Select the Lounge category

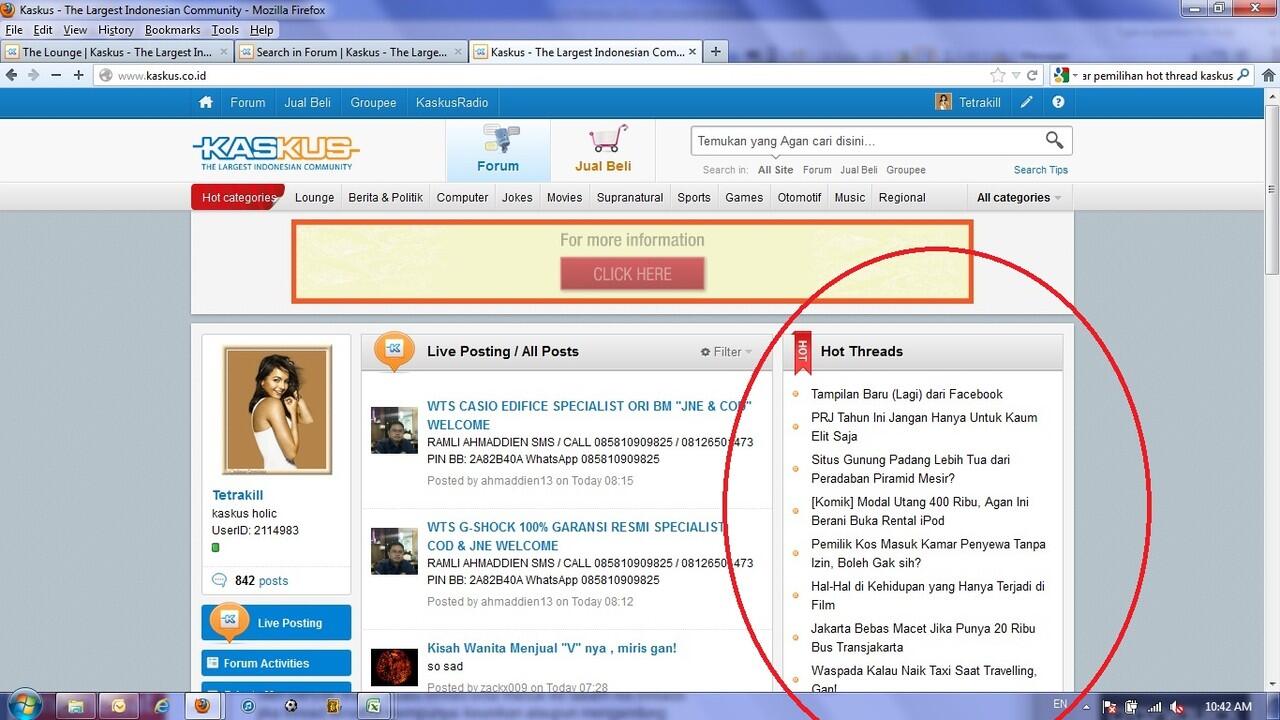[314, 197]
